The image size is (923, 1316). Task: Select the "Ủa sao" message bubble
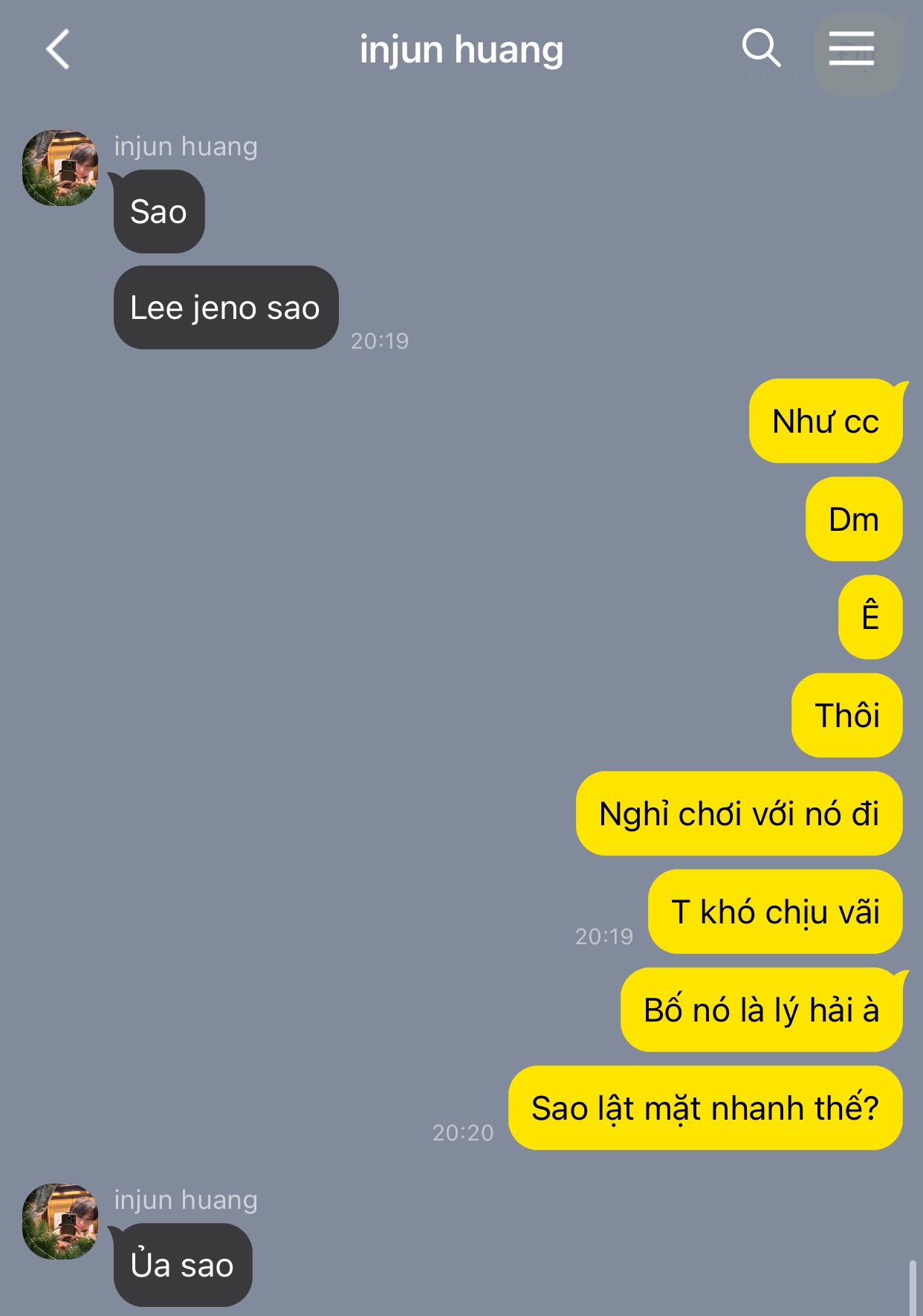[183, 1265]
